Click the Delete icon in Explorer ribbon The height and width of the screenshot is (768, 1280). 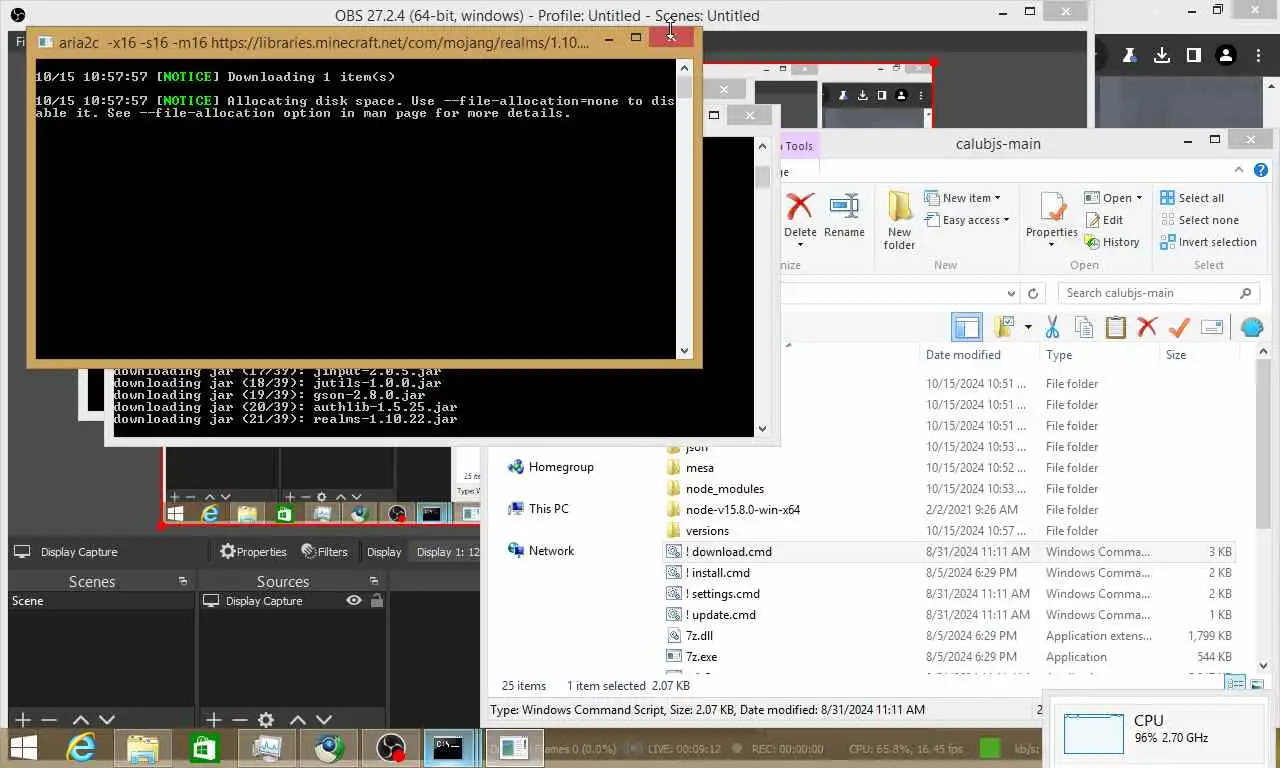(x=800, y=207)
